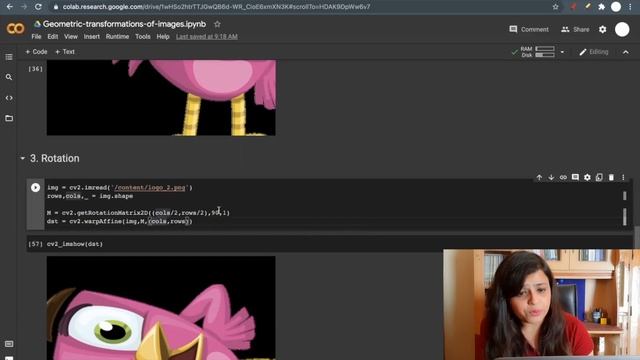Move the cell down with the arrow icon
The height and width of the screenshot is (360, 640).
tap(551, 178)
